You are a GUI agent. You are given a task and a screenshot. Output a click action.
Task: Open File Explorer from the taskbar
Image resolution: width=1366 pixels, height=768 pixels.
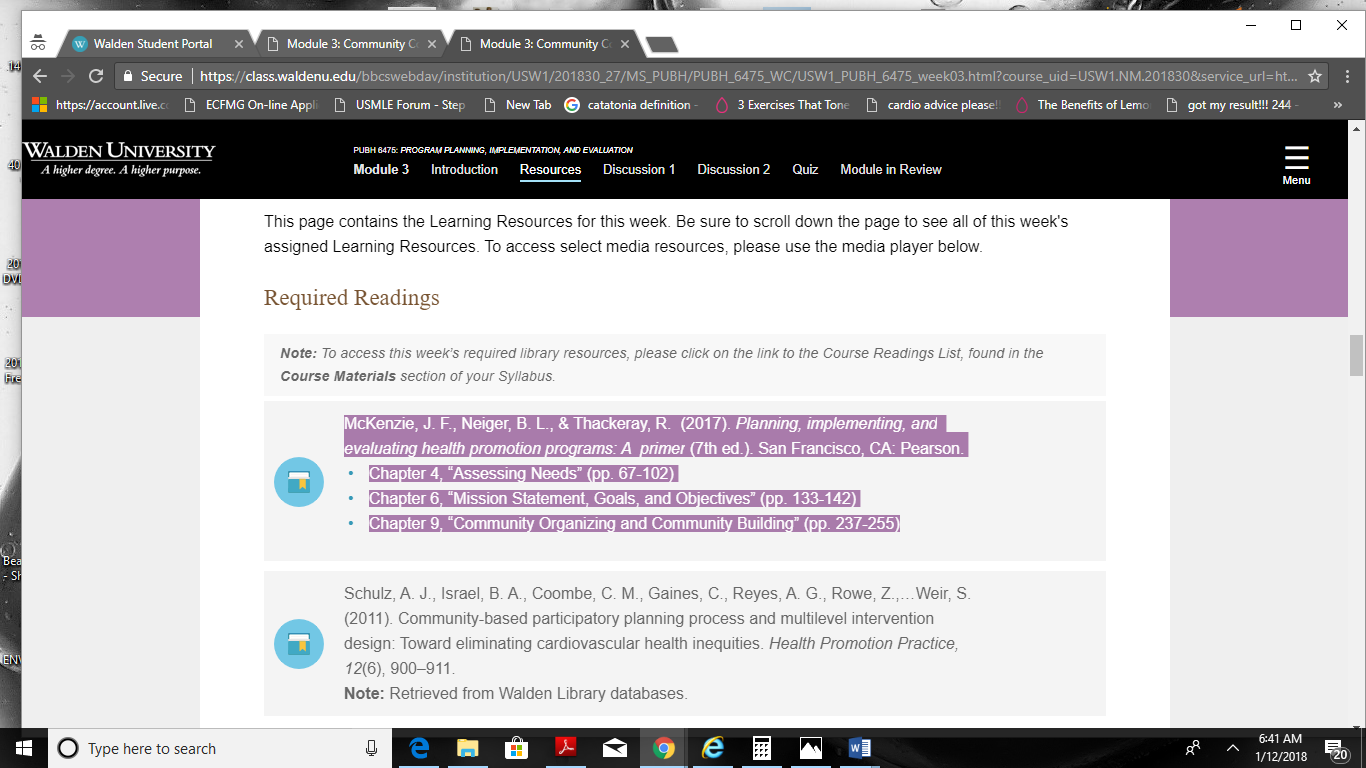click(x=467, y=748)
